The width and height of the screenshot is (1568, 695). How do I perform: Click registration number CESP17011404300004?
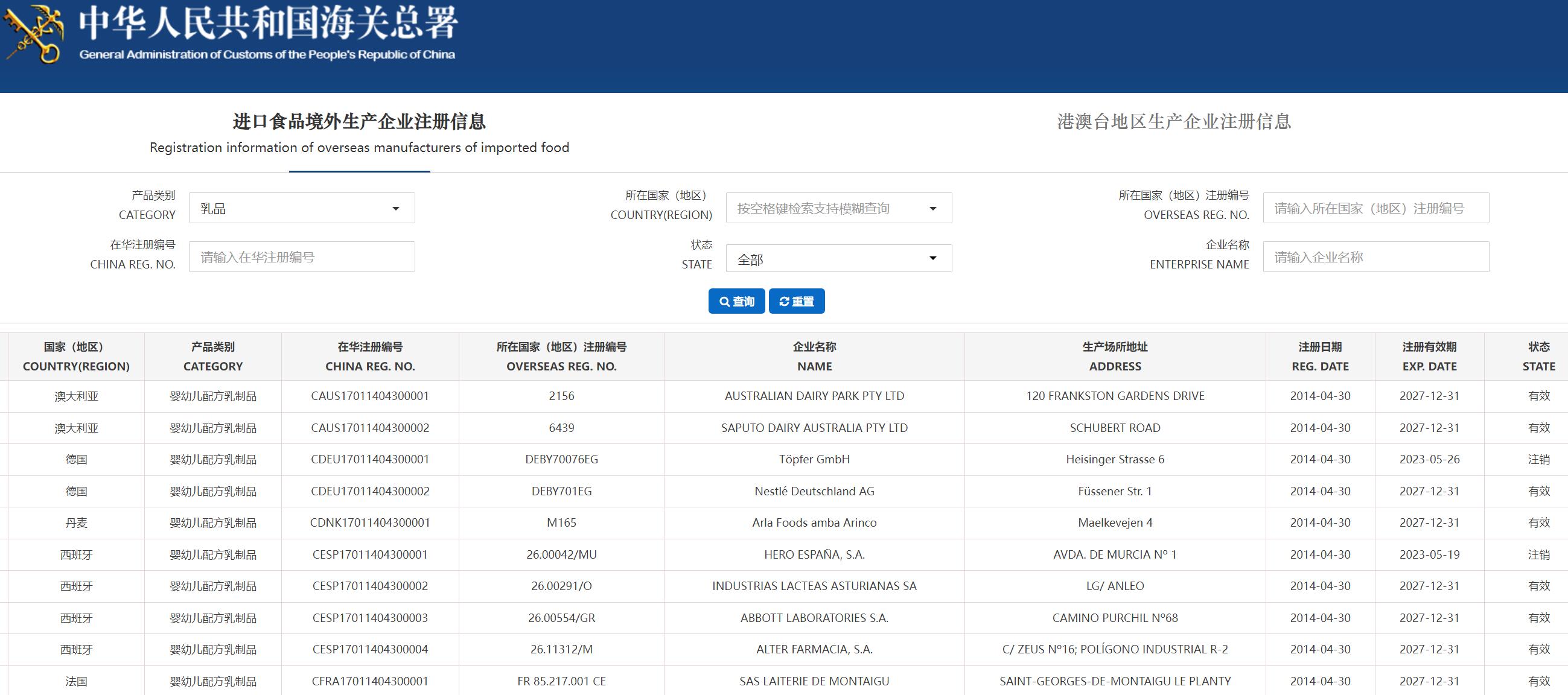pos(370,649)
